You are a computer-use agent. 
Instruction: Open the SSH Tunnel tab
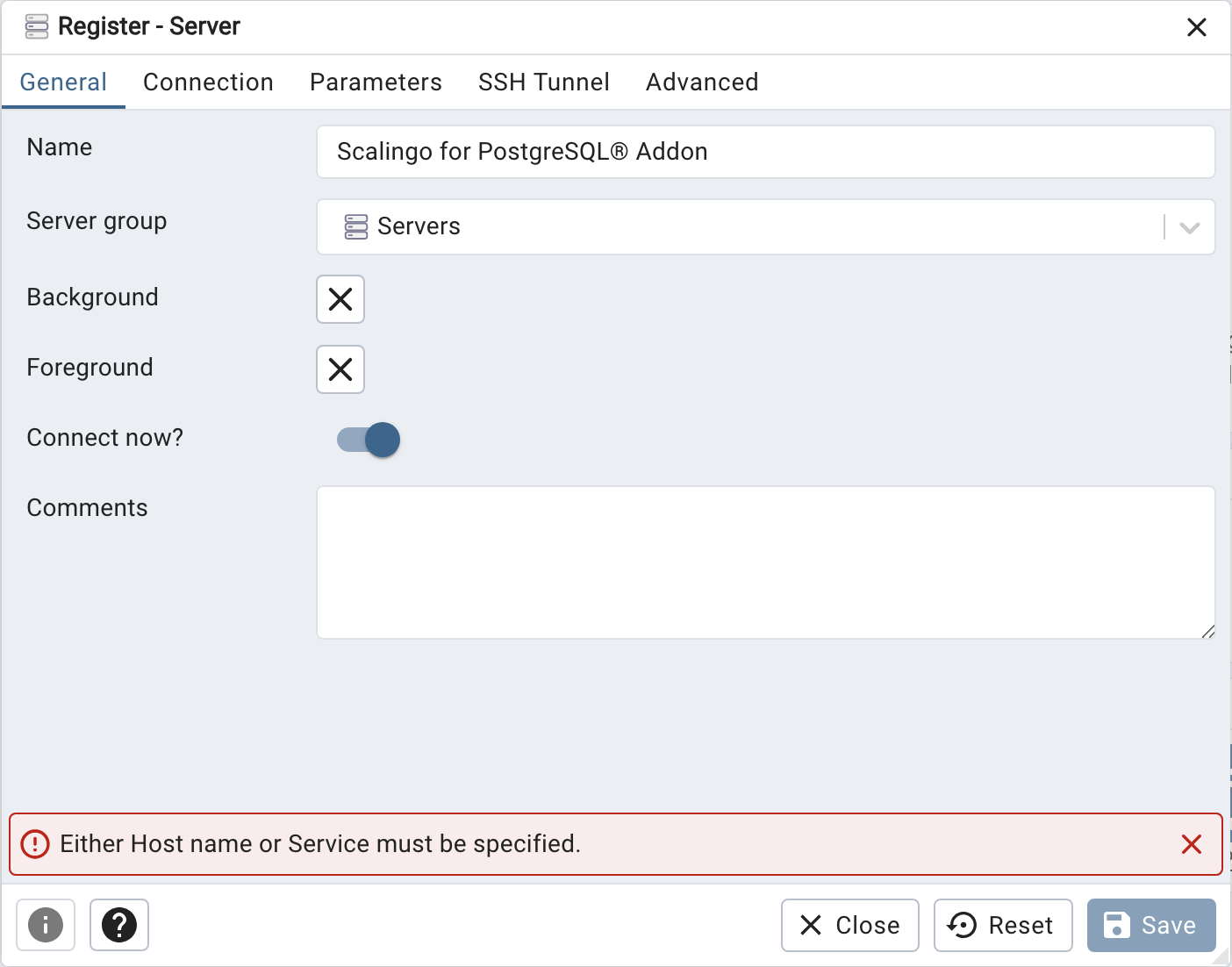pyautogui.click(x=544, y=82)
